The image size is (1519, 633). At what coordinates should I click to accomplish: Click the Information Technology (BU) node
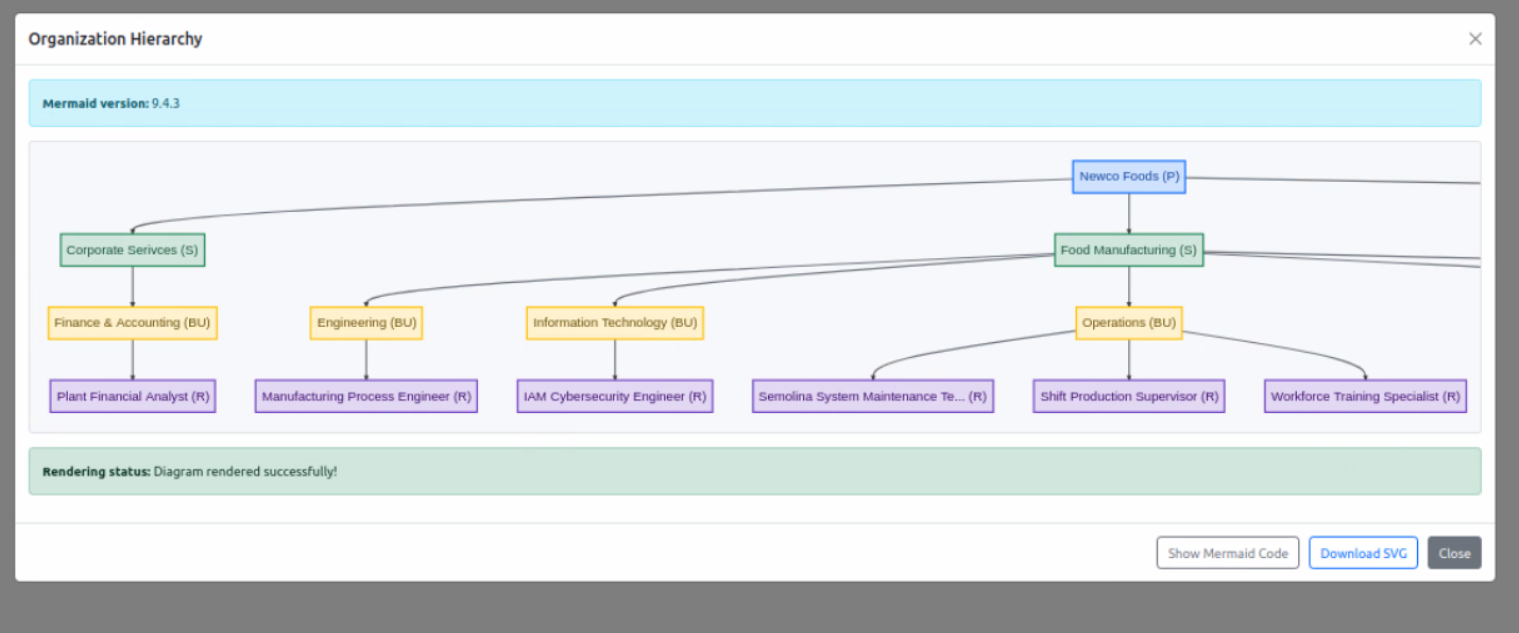coord(614,323)
